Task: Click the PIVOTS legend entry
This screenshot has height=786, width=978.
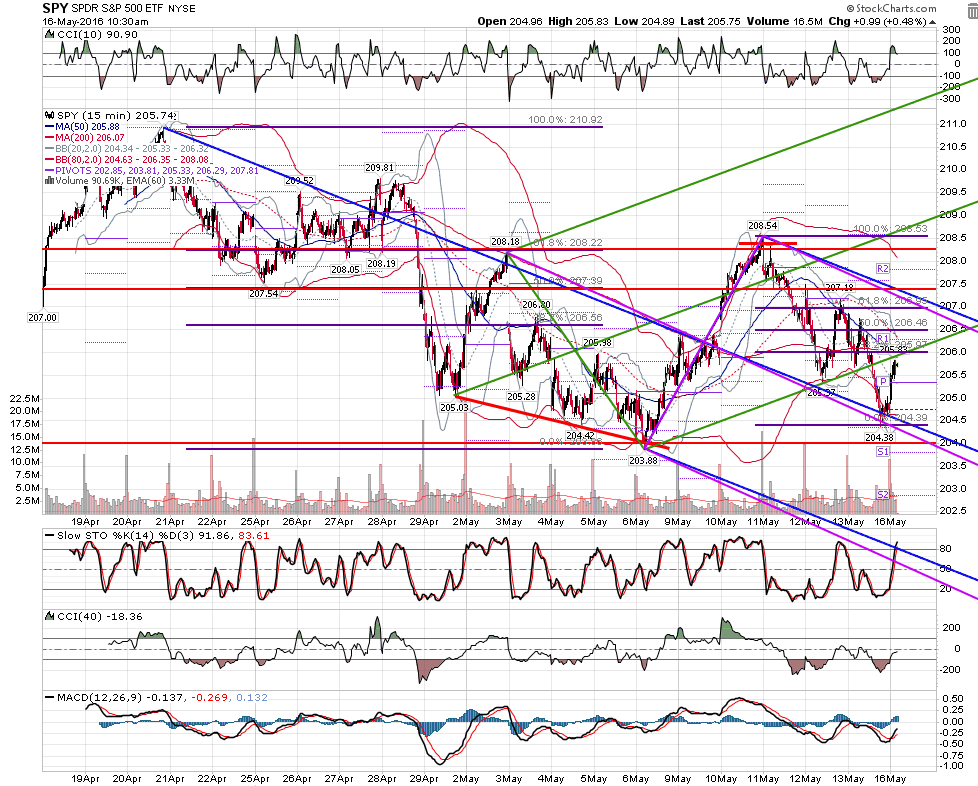Action: pos(152,170)
